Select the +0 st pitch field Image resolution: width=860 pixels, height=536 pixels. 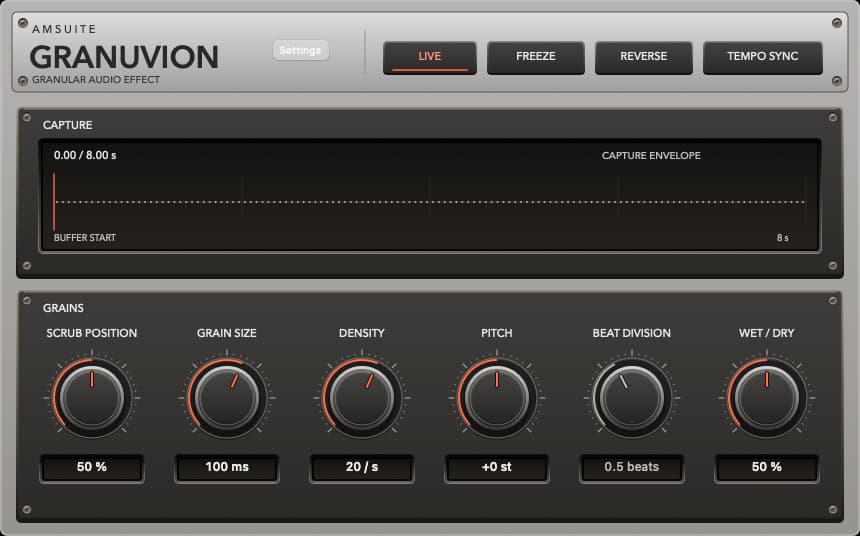tap(497, 467)
